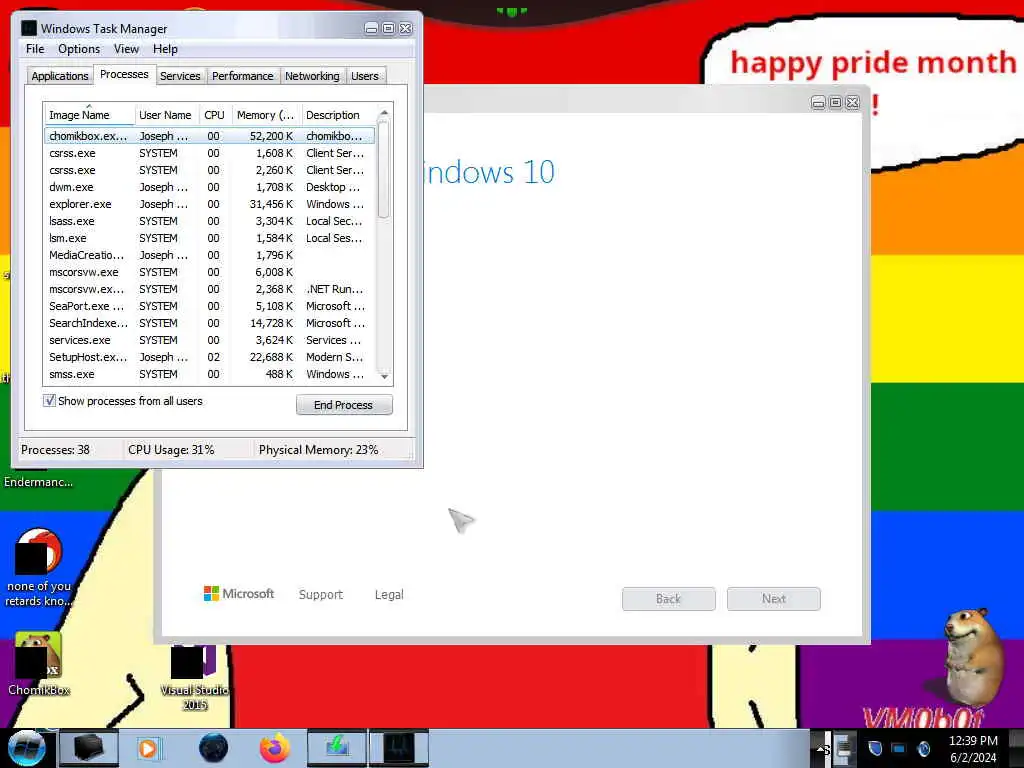The width and height of the screenshot is (1024, 768).
Task: Click the Microsoft logo in setup window
Action: click(239, 594)
